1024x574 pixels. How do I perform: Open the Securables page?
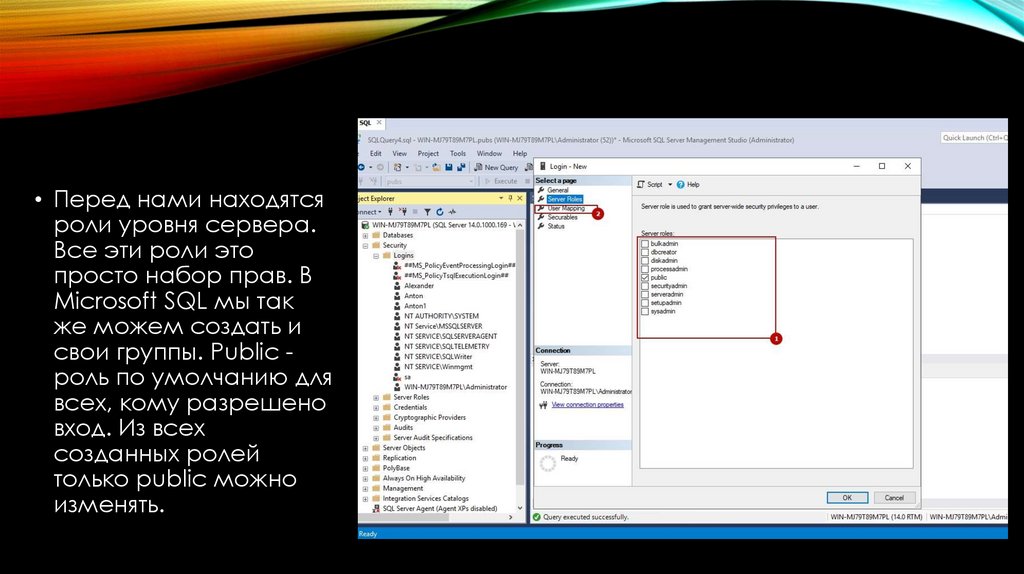(562, 217)
